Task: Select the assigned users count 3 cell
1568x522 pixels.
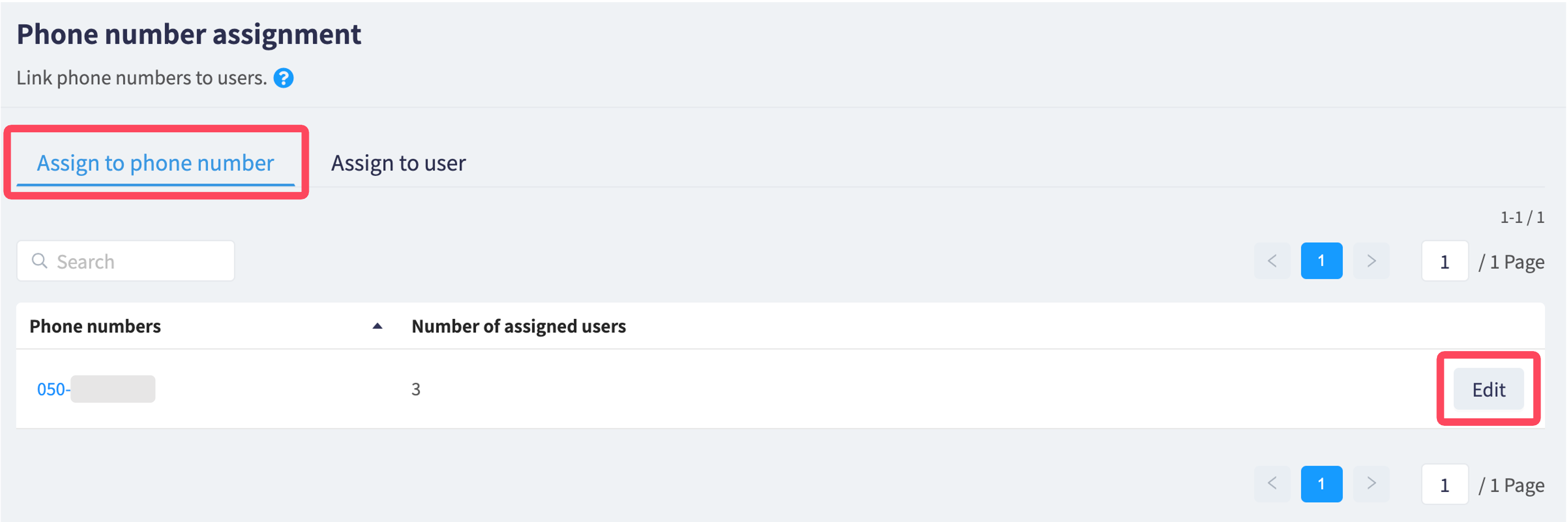Action: click(416, 389)
